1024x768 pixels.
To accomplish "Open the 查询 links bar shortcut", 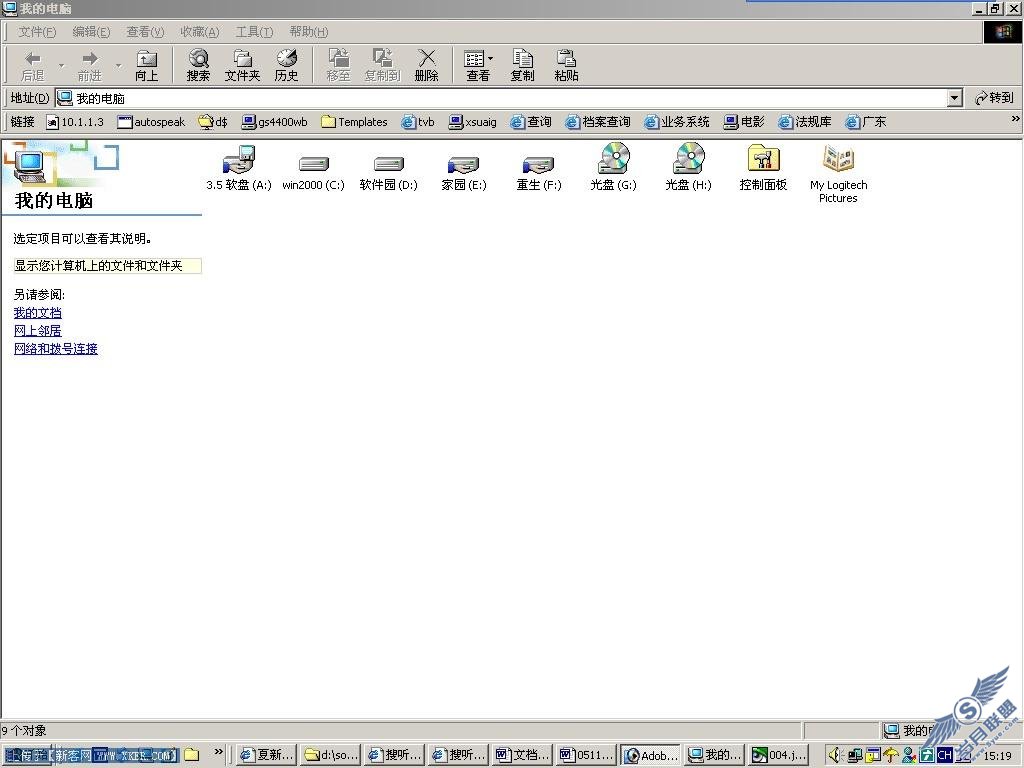I will [x=531, y=122].
